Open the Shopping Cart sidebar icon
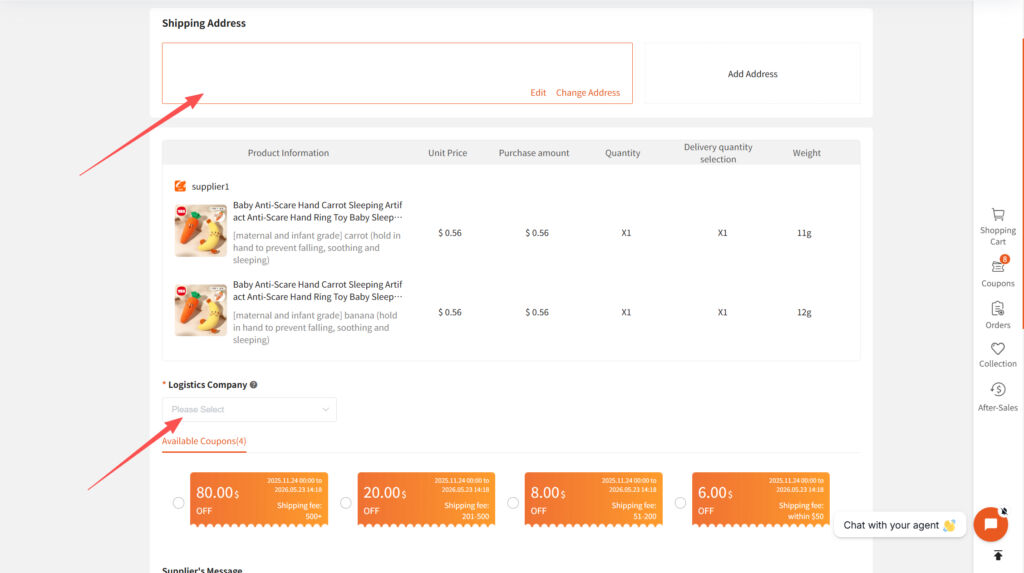 (x=997, y=215)
